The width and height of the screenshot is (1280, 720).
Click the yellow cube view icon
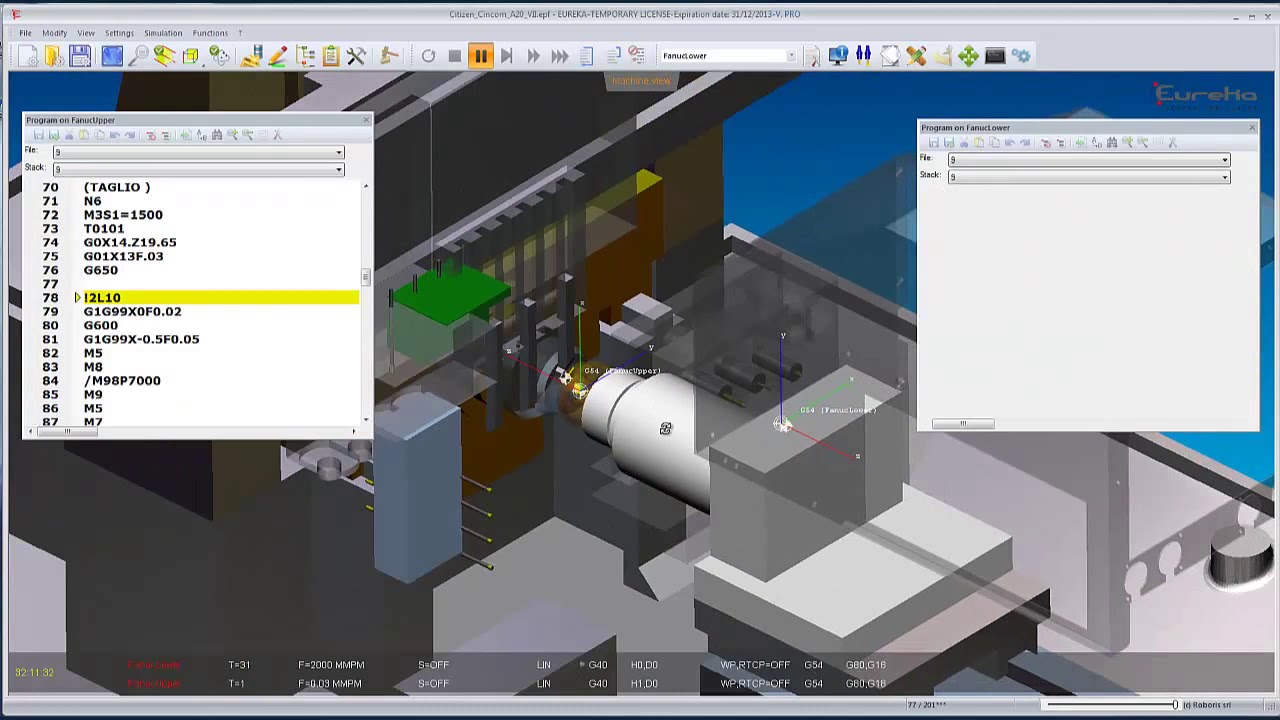tap(190, 56)
